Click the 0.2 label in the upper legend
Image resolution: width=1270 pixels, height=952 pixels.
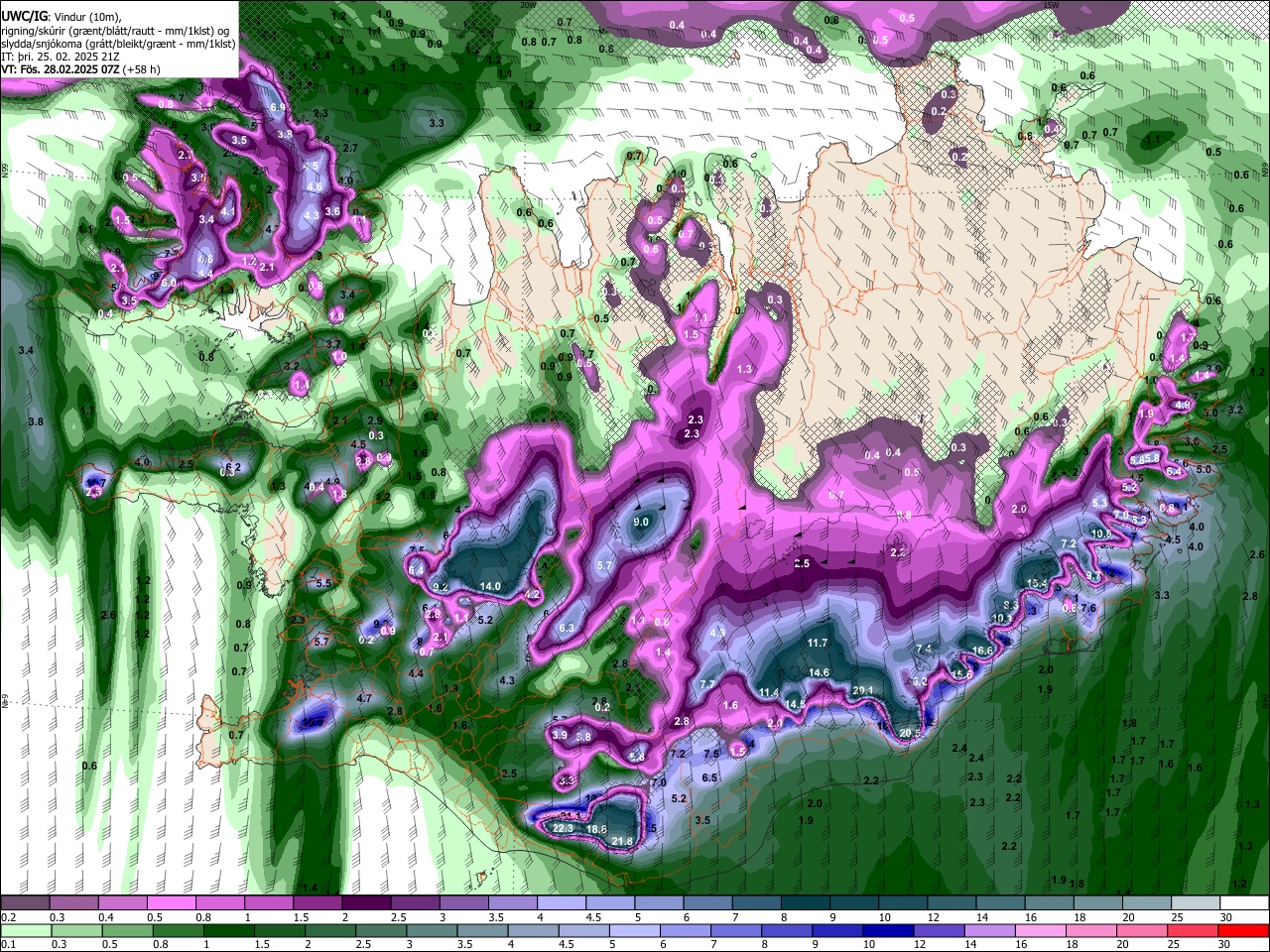(x=8, y=917)
